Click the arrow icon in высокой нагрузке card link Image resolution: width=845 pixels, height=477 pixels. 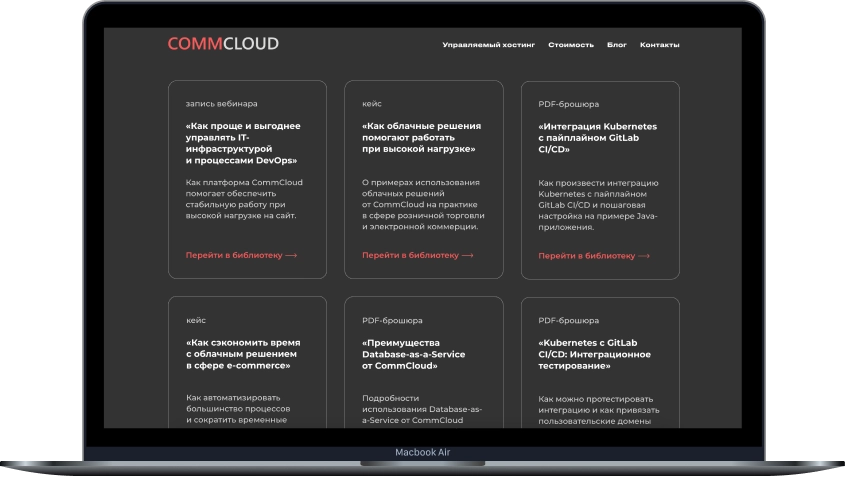click(468, 255)
